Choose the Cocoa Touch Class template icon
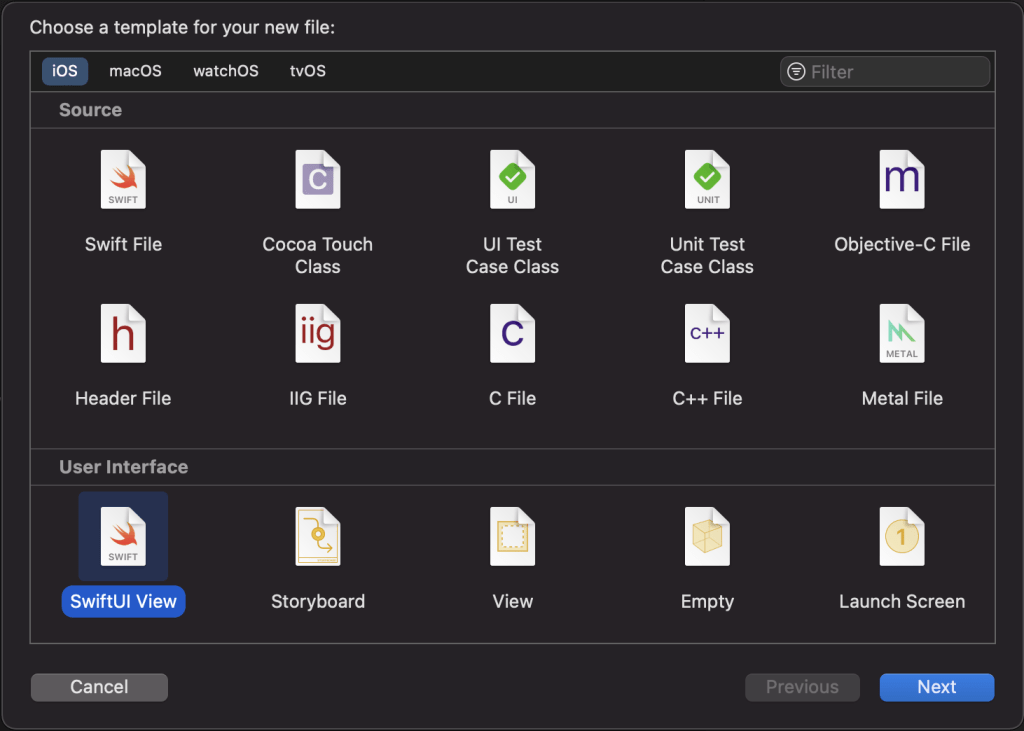This screenshot has width=1024, height=731. pyautogui.click(x=317, y=180)
